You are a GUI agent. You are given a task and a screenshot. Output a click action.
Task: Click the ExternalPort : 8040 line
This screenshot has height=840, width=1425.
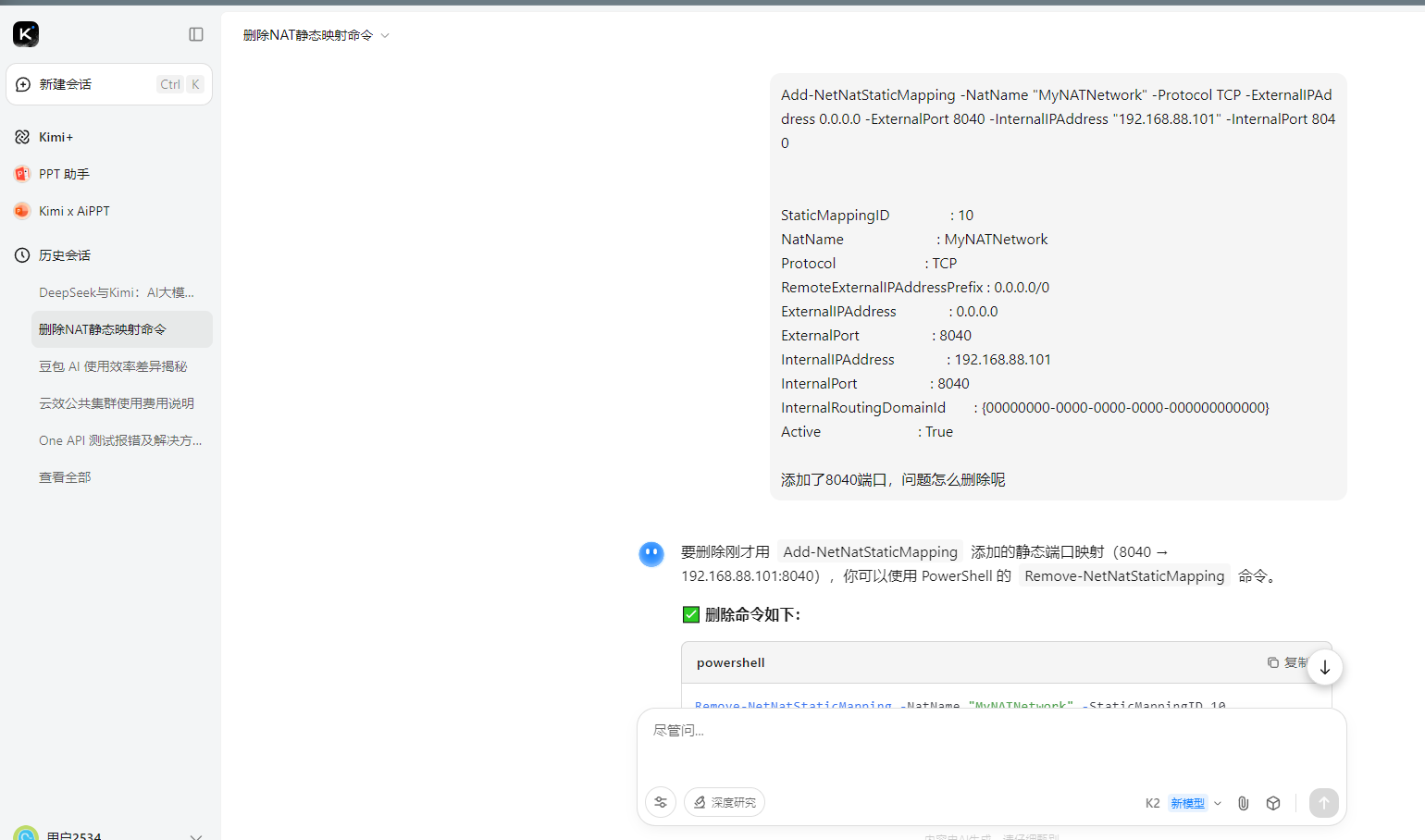(876, 335)
